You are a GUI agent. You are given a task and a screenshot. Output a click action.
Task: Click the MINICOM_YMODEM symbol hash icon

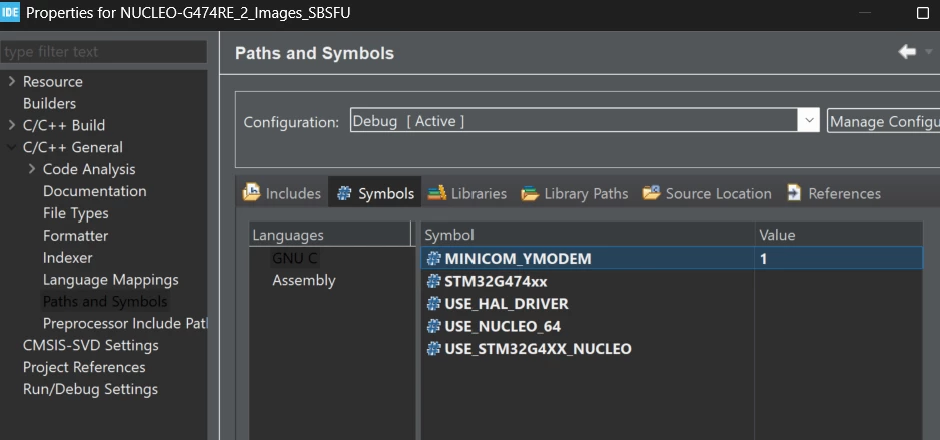[x=433, y=258]
